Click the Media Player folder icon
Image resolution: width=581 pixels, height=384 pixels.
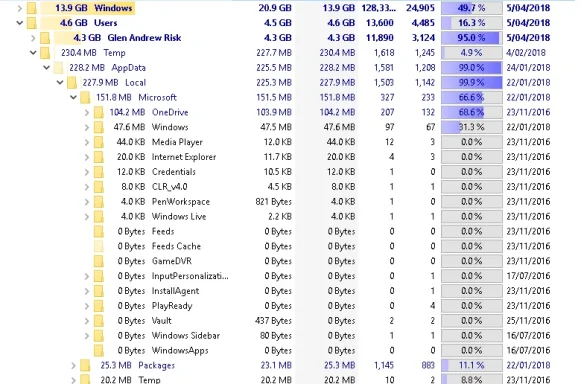pos(99,142)
